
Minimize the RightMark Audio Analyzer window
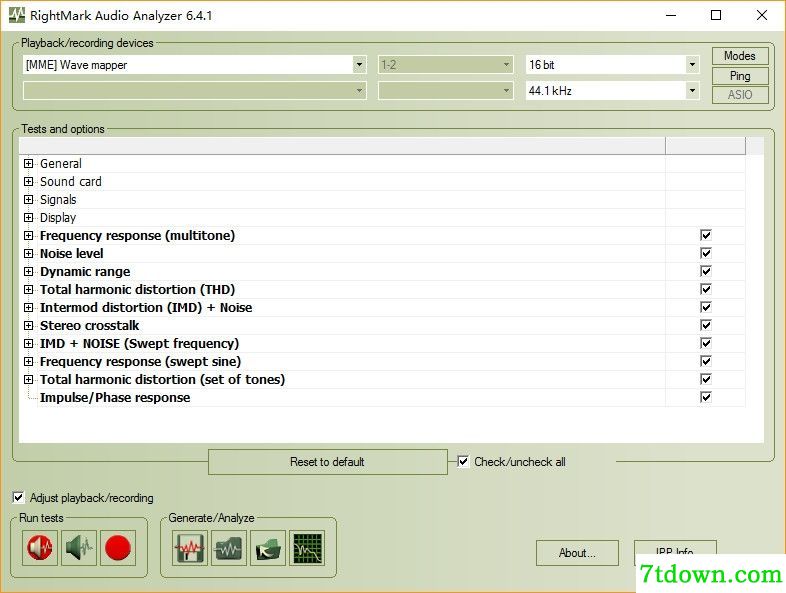tap(671, 16)
